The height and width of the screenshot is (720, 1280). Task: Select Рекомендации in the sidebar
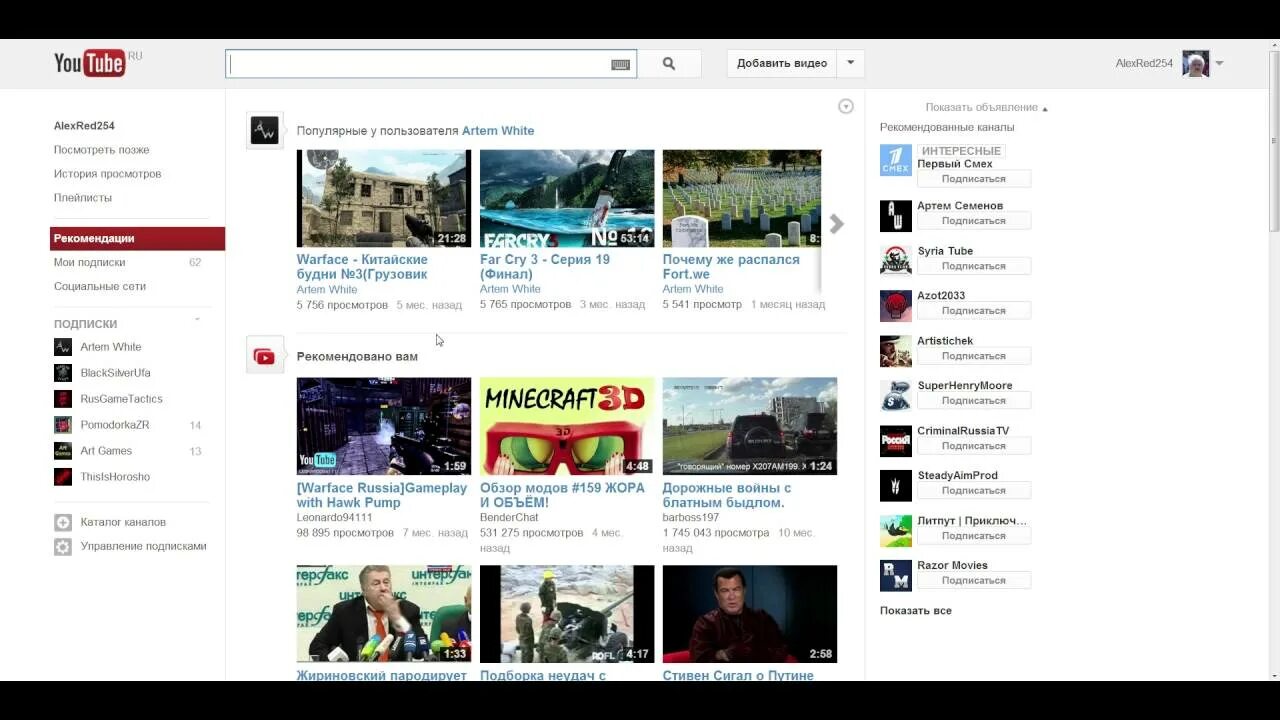pyautogui.click(x=137, y=238)
